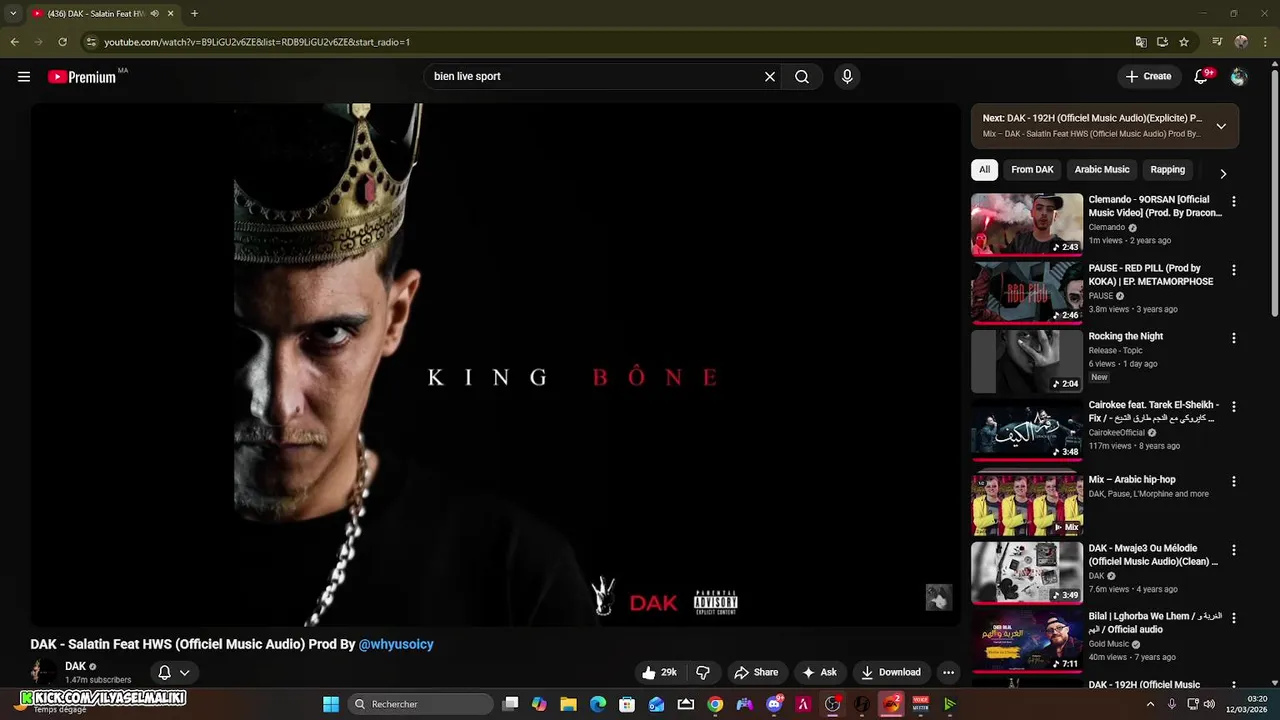1280x720 pixels.
Task: Open Discord from taskbar
Action: point(774,704)
